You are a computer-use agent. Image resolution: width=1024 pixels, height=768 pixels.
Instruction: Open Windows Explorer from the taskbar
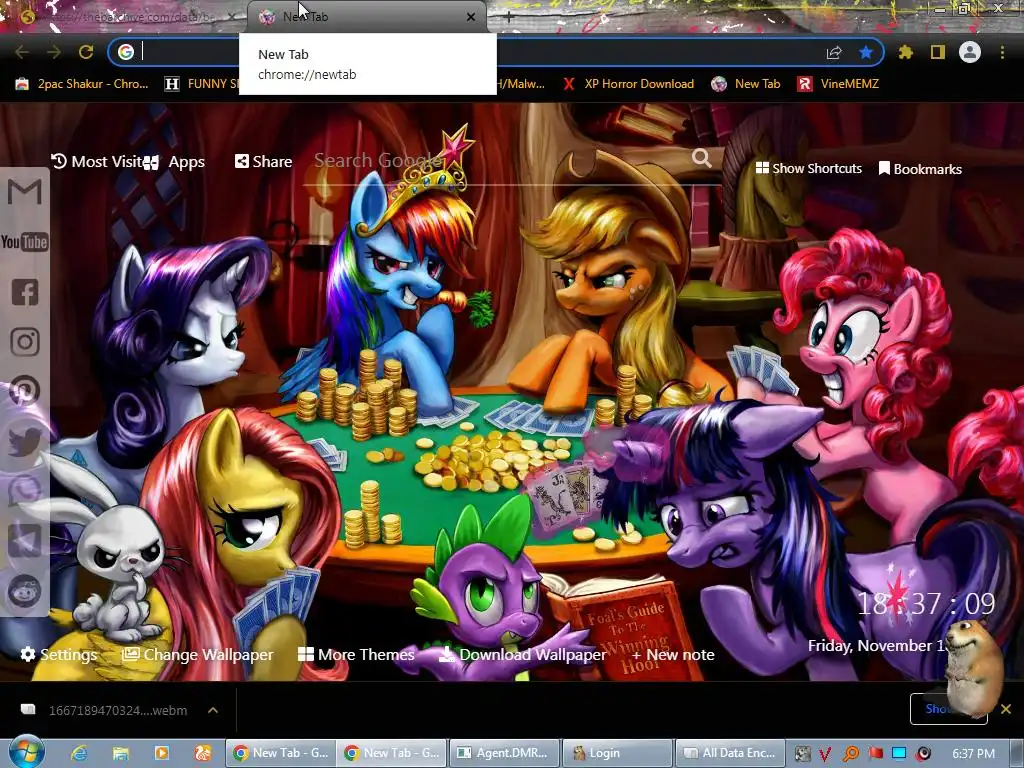121,753
